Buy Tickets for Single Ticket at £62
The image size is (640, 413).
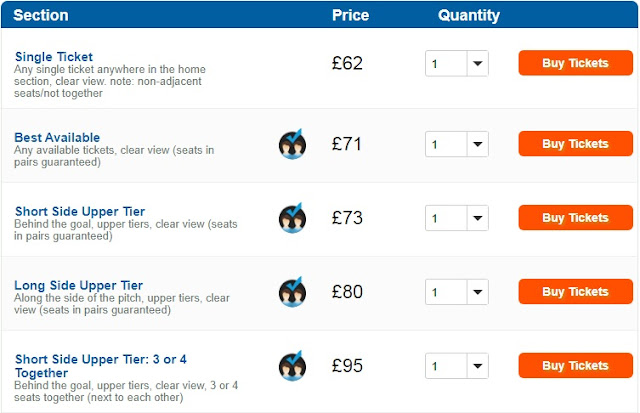pyautogui.click(x=575, y=63)
